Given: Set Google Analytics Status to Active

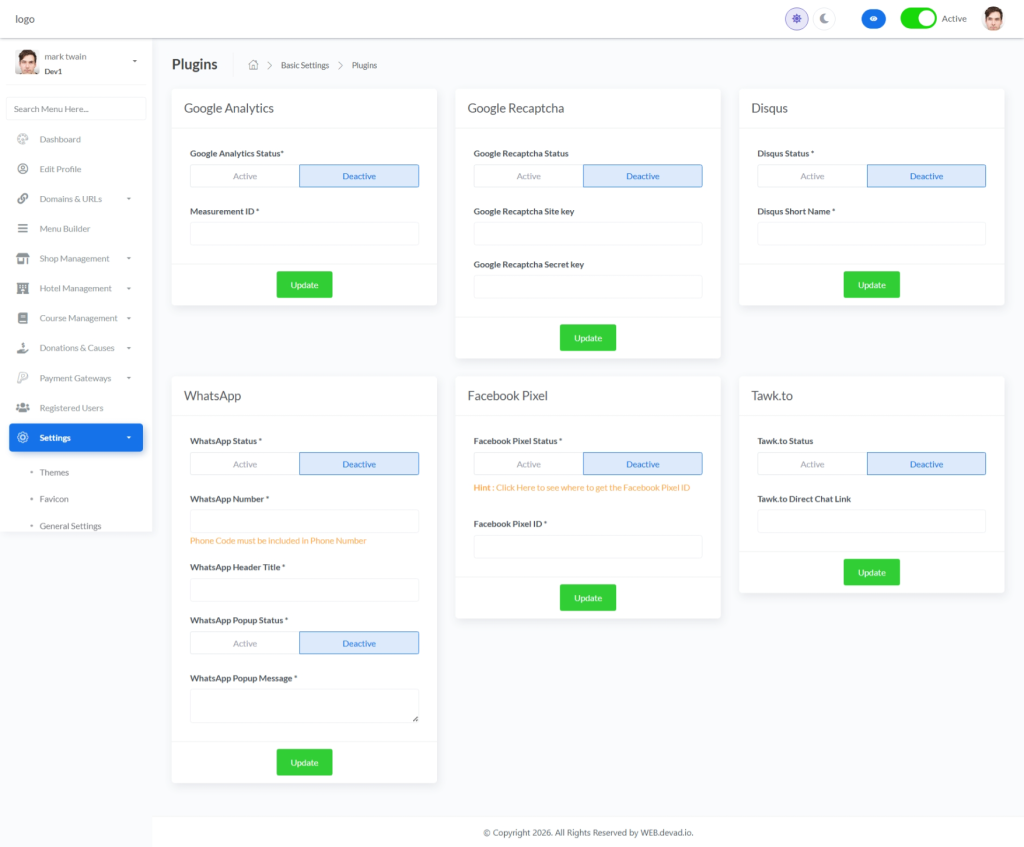Looking at the screenshot, I should tap(245, 176).
